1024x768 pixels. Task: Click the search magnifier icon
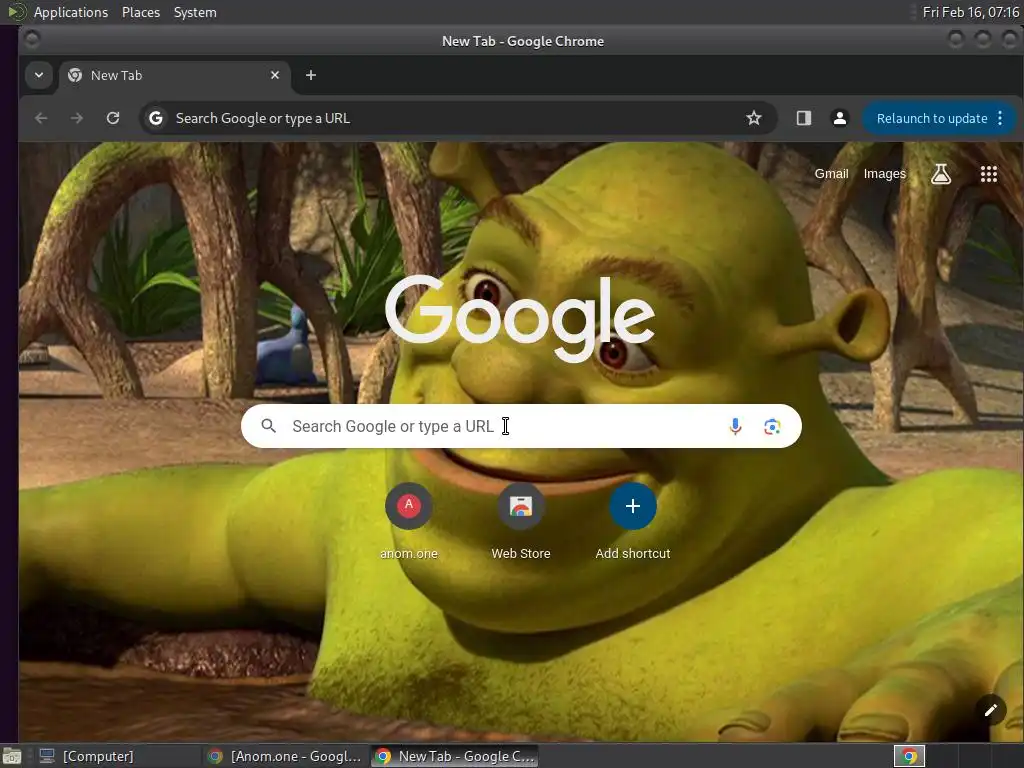pos(268,426)
